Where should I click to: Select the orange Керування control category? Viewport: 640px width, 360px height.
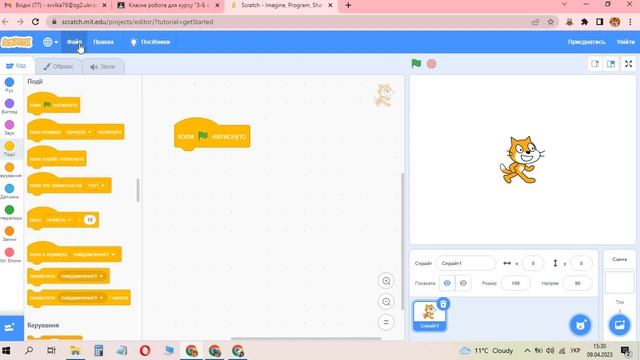pos(9,170)
